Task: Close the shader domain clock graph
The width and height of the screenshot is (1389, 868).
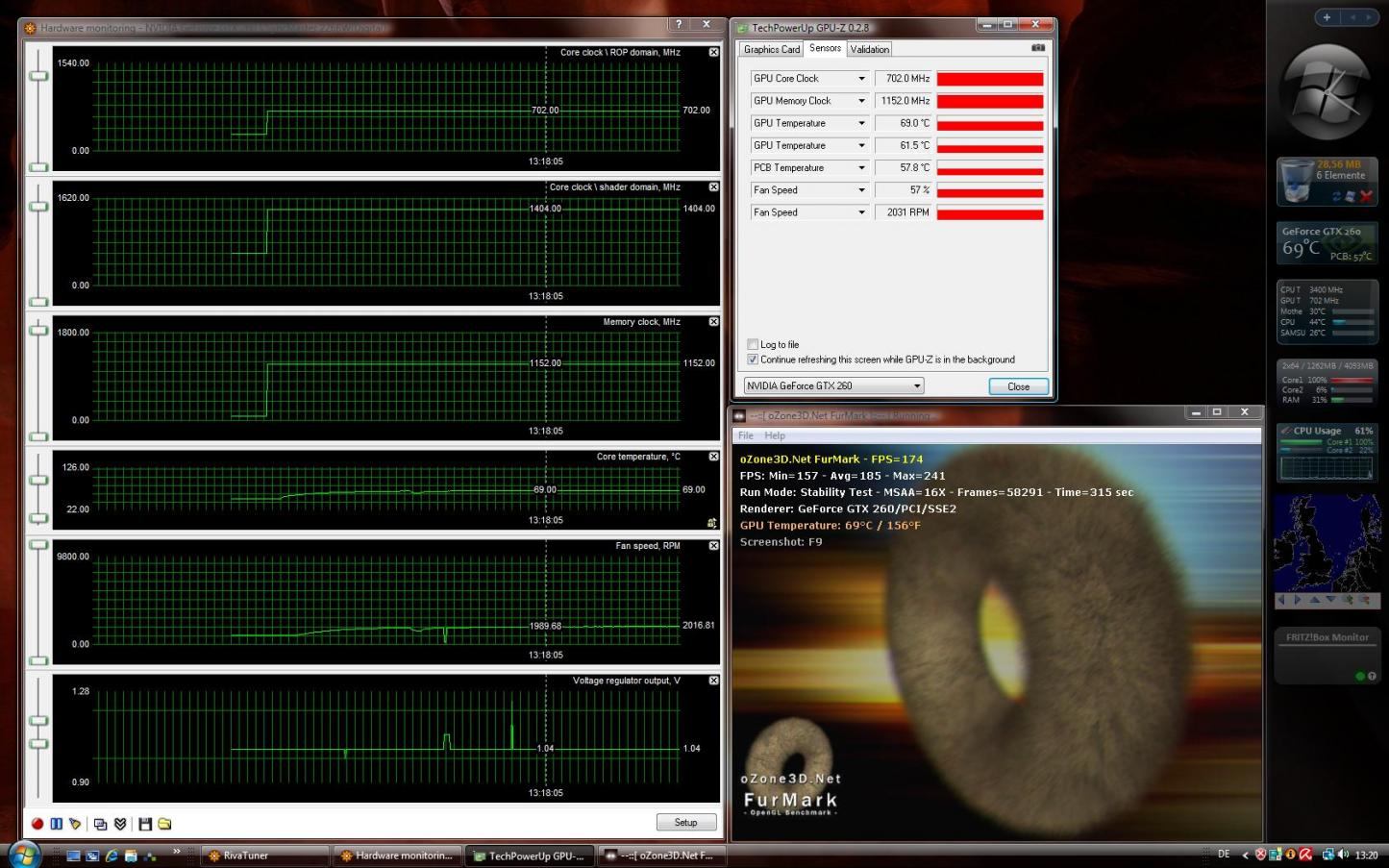Action: pyautogui.click(x=713, y=186)
